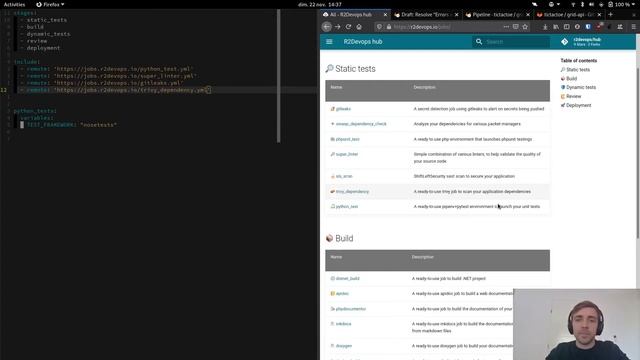
Task: Open the hamburger menu in R2Devops hub header
Action: pos(329,42)
